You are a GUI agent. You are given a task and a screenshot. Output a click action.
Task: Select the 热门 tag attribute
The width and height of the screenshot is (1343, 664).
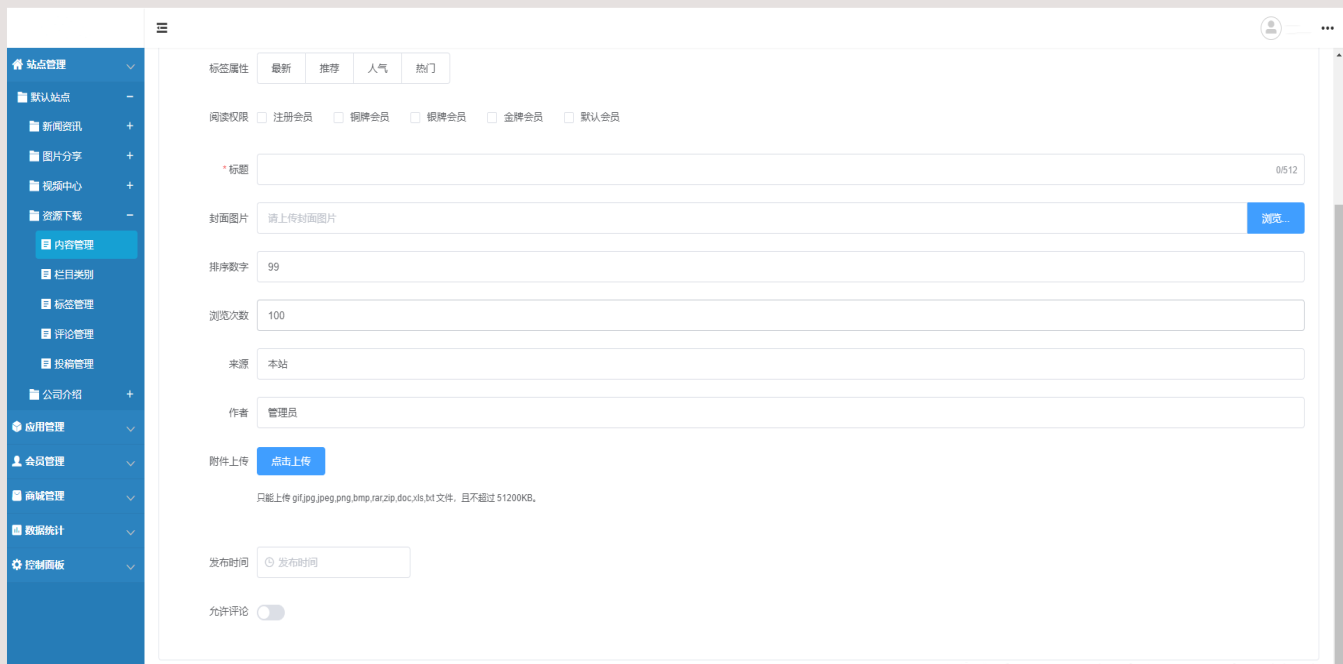[x=426, y=68]
